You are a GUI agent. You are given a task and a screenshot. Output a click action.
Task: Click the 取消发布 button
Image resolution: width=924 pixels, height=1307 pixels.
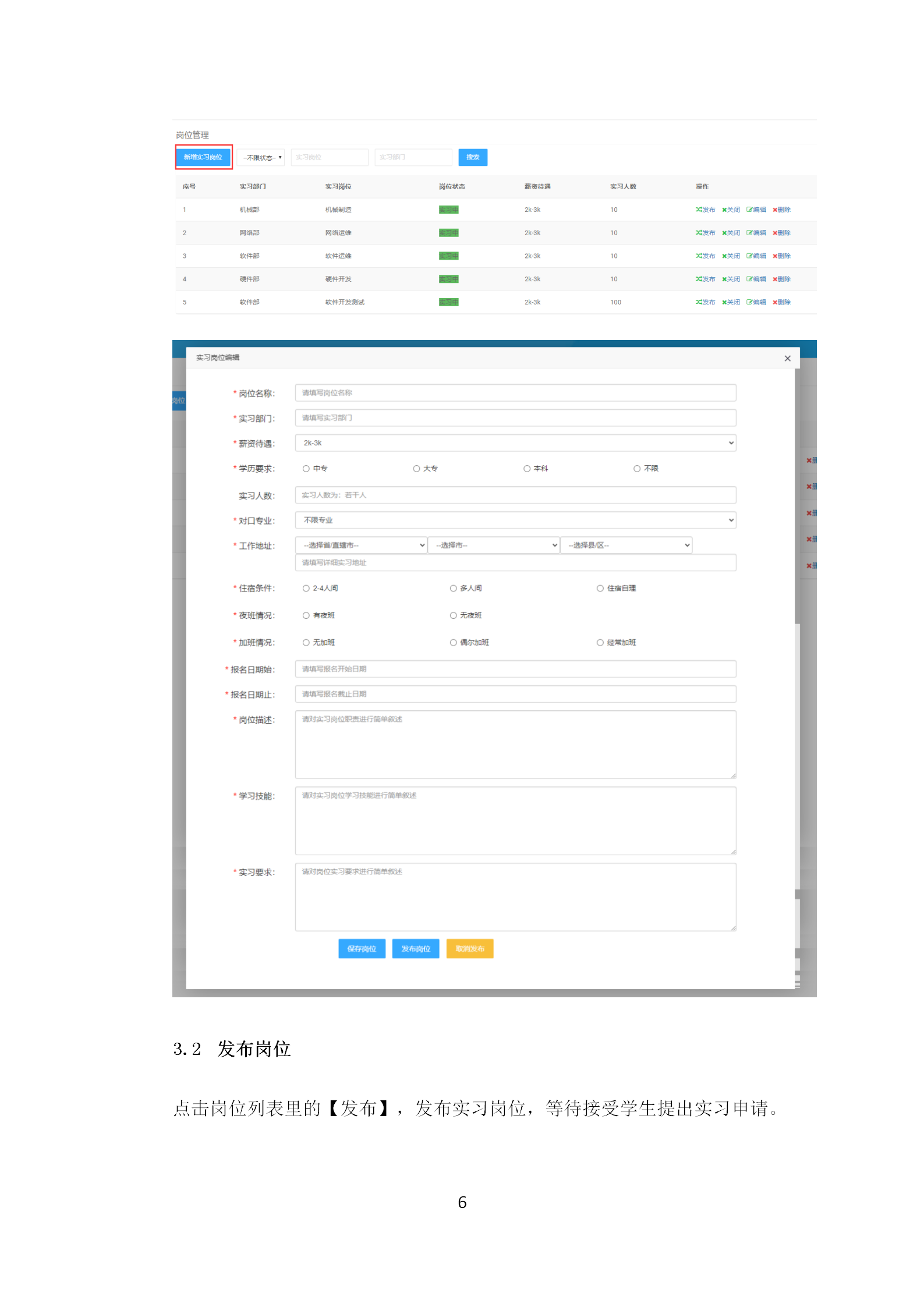470,949
